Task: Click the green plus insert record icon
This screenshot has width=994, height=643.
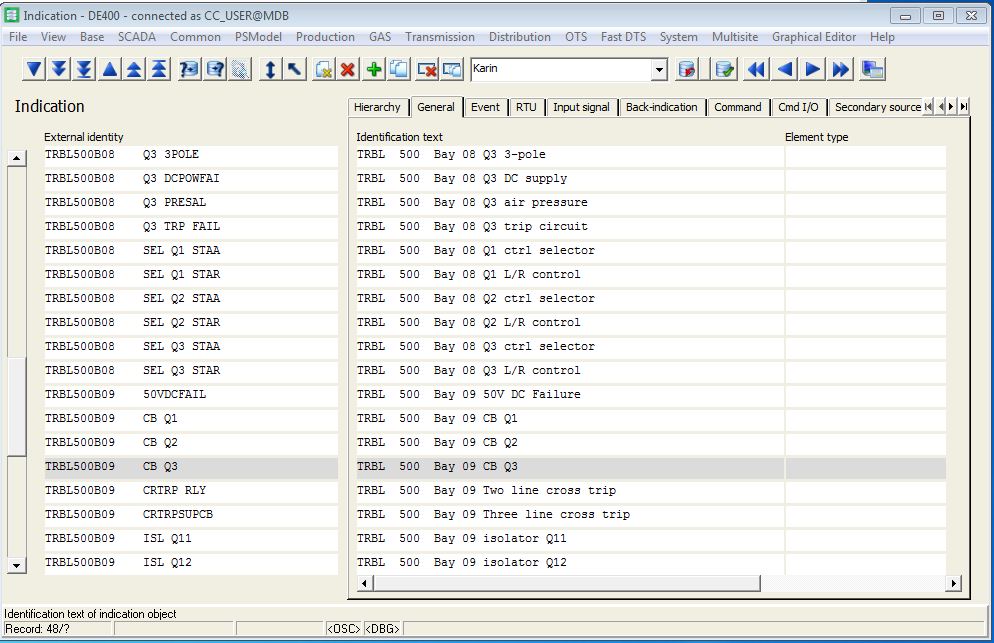Action: pyautogui.click(x=374, y=68)
